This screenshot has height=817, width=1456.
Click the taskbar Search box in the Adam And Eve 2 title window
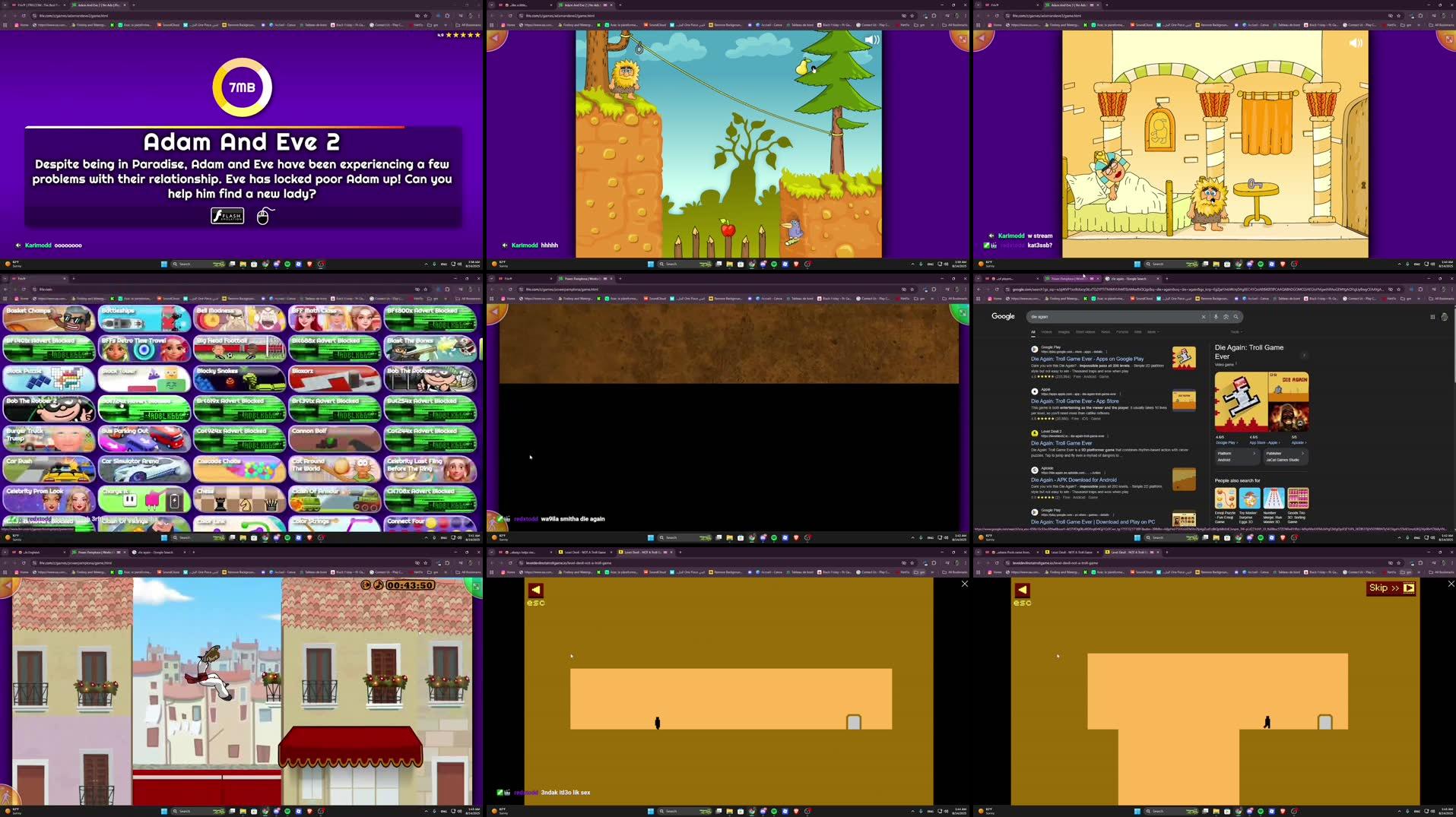198,264
